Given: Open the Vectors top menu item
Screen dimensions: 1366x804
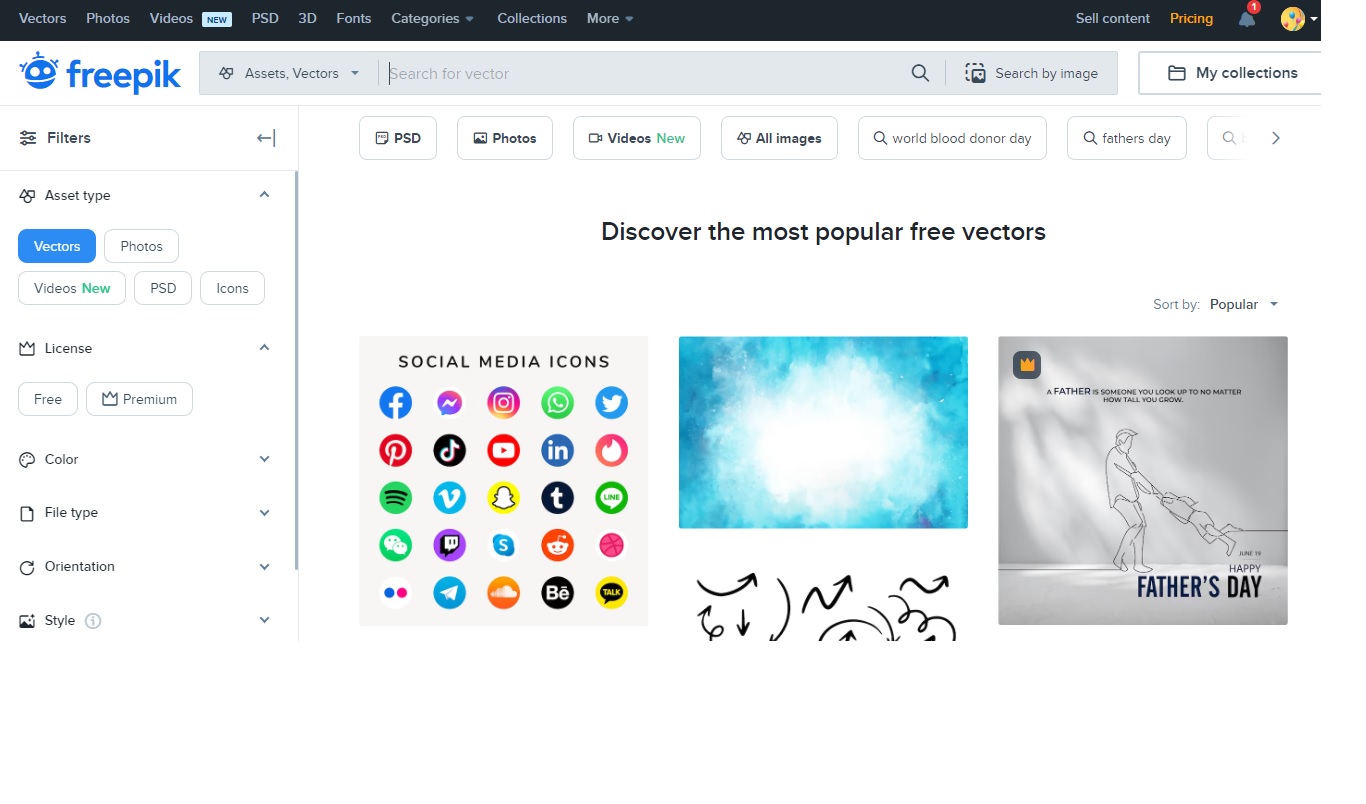Looking at the screenshot, I should pos(43,18).
